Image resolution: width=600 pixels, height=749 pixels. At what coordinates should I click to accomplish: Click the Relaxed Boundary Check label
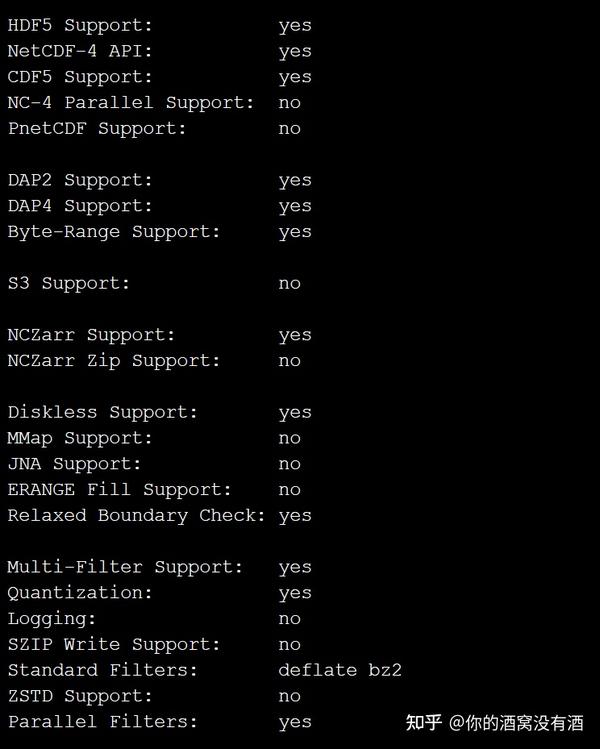[136, 515]
